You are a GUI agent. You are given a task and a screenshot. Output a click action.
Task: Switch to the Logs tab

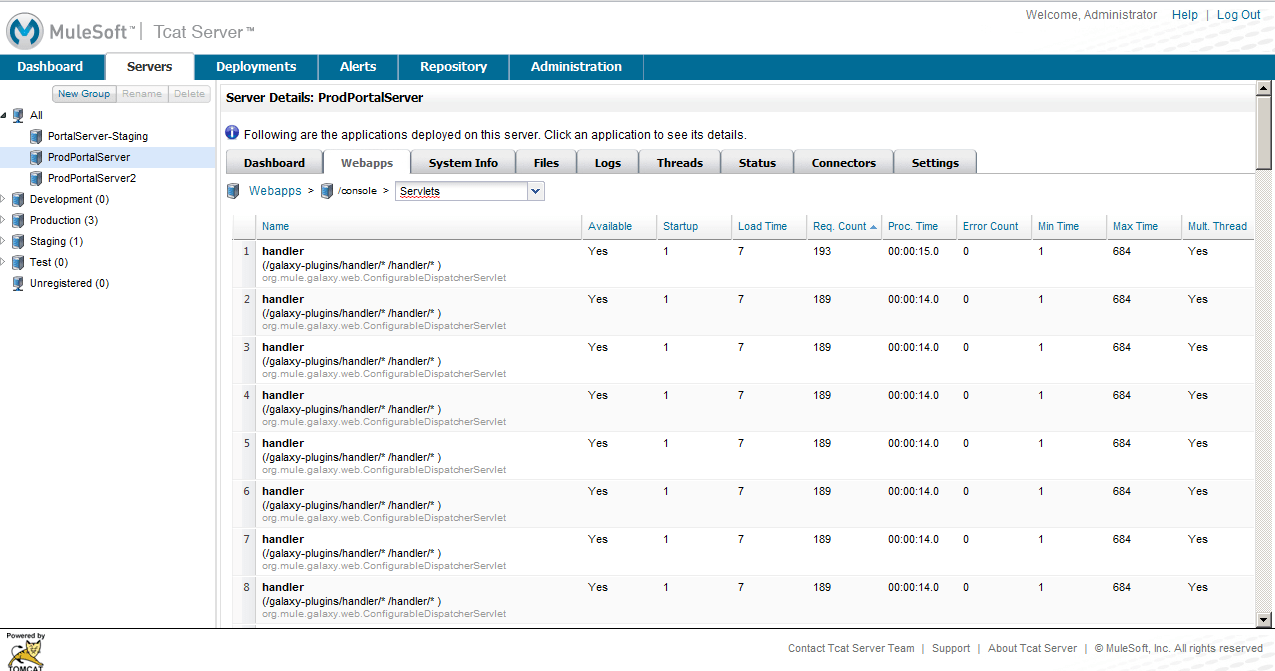click(x=607, y=163)
